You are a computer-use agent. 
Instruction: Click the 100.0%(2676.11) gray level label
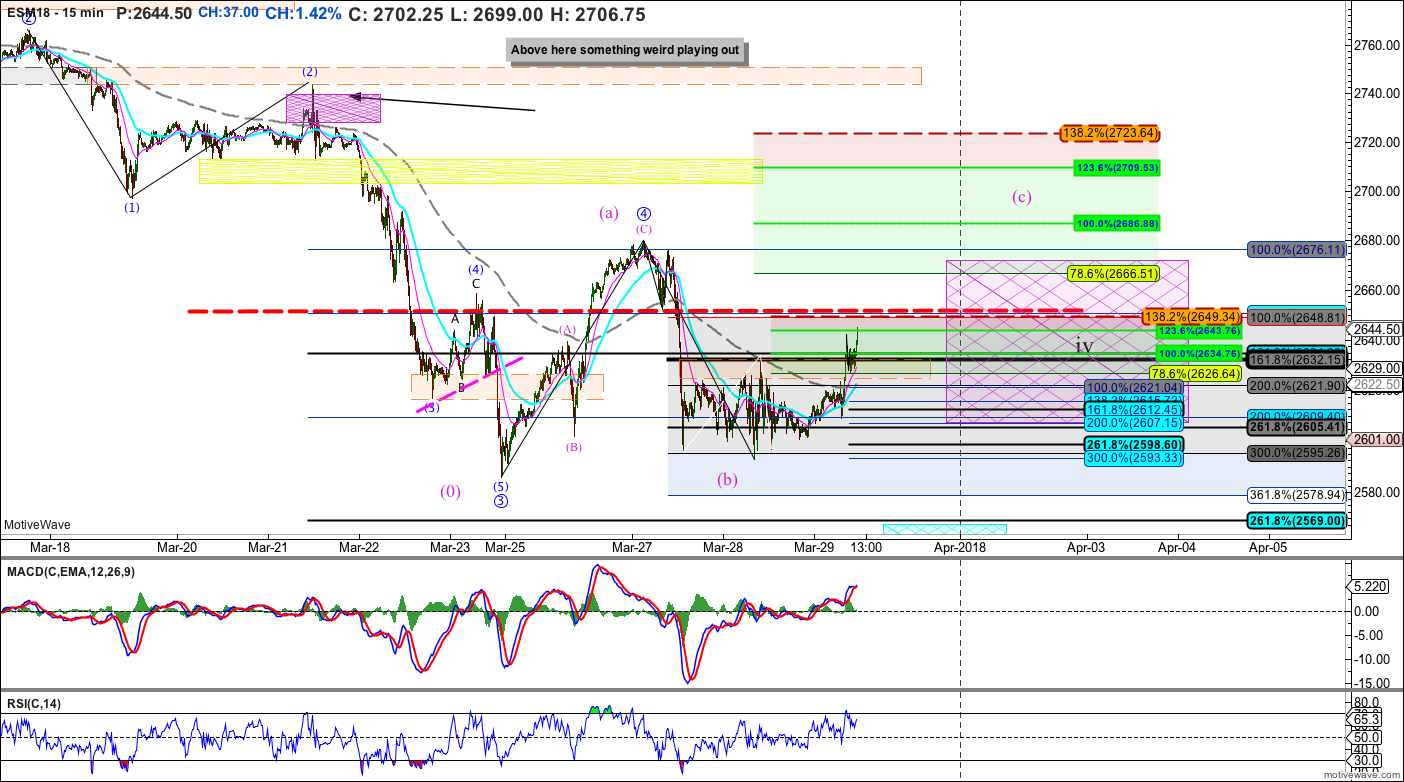coord(1297,250)
